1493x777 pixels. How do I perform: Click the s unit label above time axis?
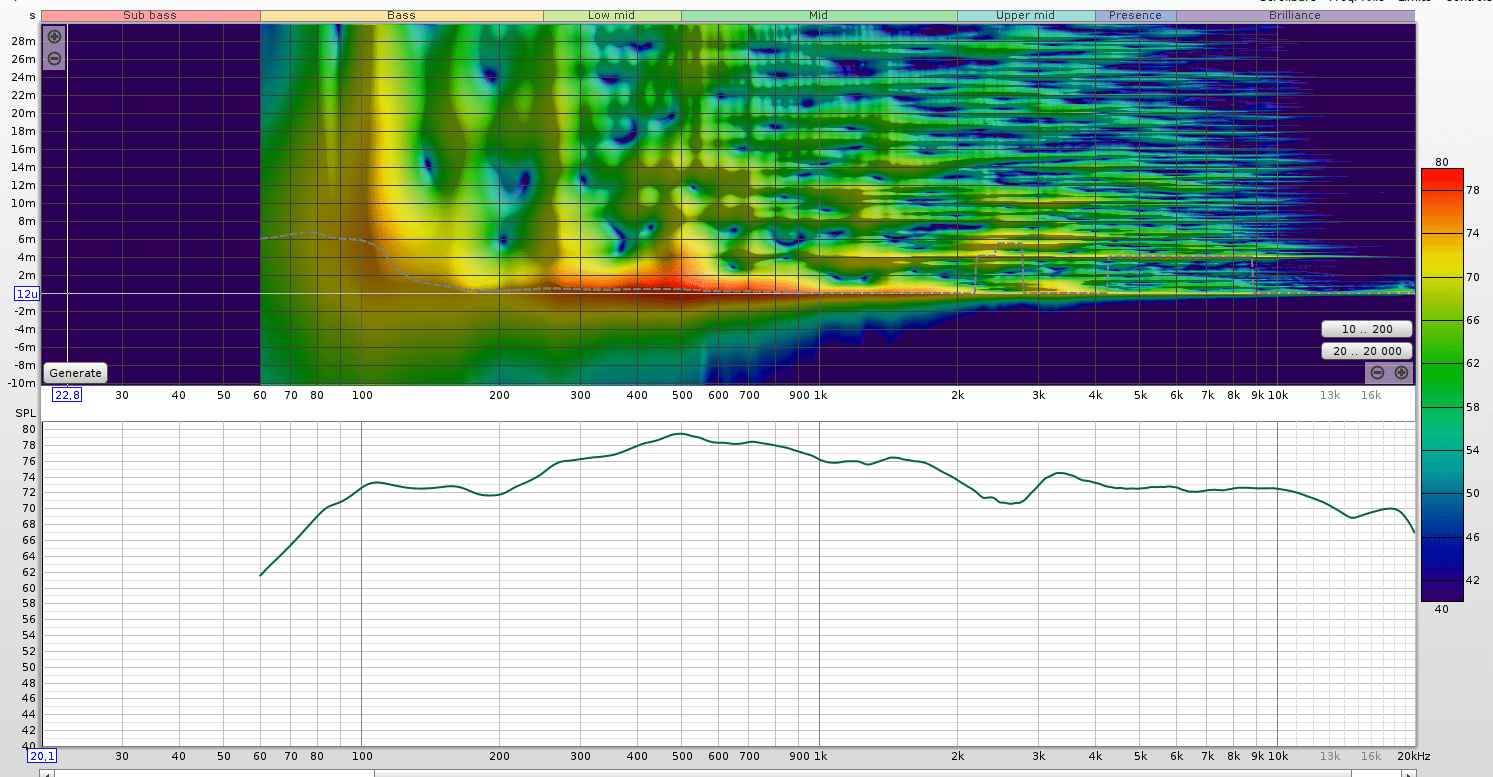pyautogui.click(x=32, y=16)
